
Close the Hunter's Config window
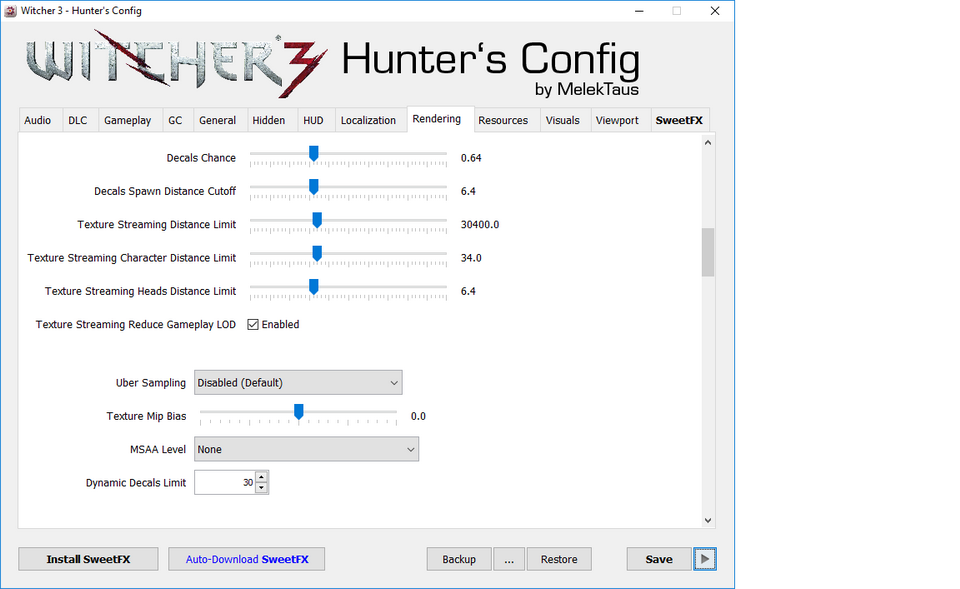click(x=714, y=11)
